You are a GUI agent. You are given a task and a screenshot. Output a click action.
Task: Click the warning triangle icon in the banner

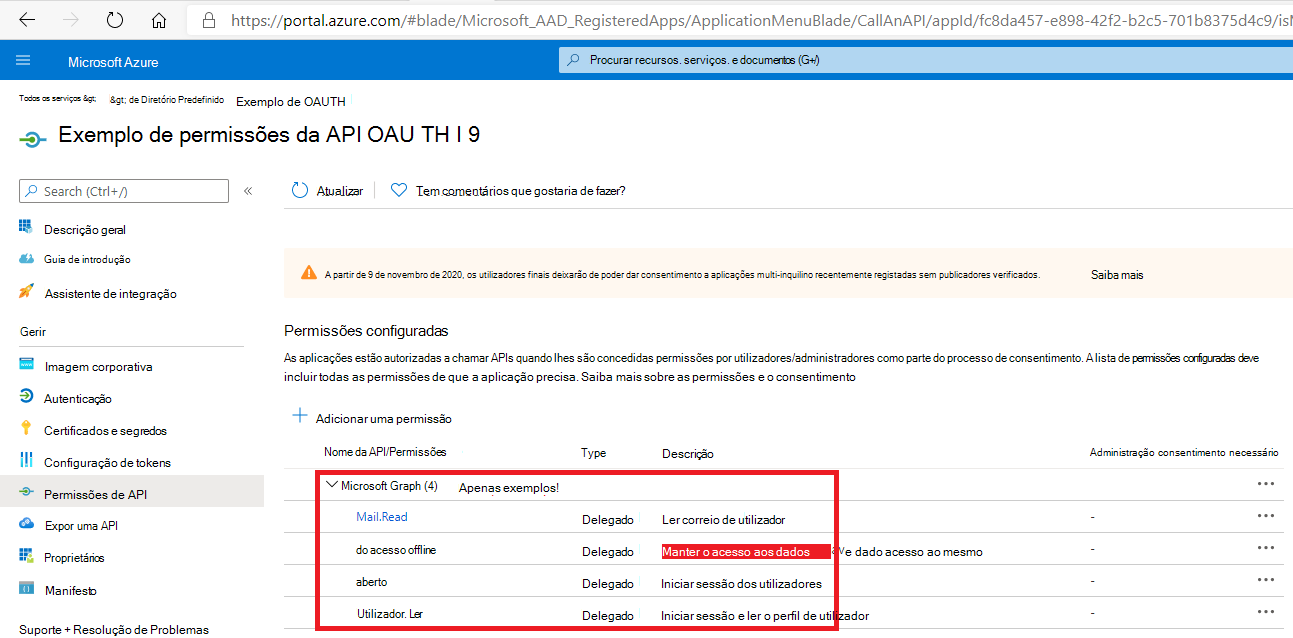pyautogui.click(x=309, y=273)
